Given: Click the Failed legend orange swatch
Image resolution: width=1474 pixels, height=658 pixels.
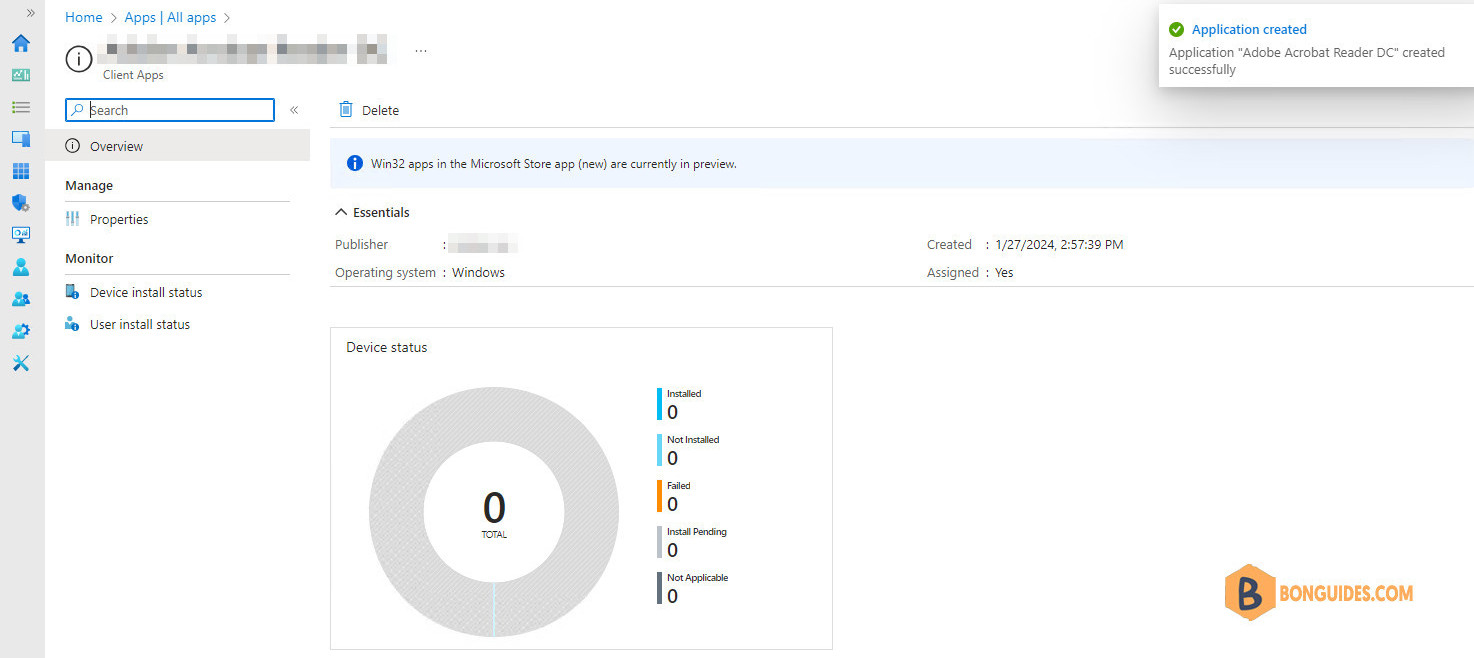Looking at the screenshot, I should (x=659, y=496).
